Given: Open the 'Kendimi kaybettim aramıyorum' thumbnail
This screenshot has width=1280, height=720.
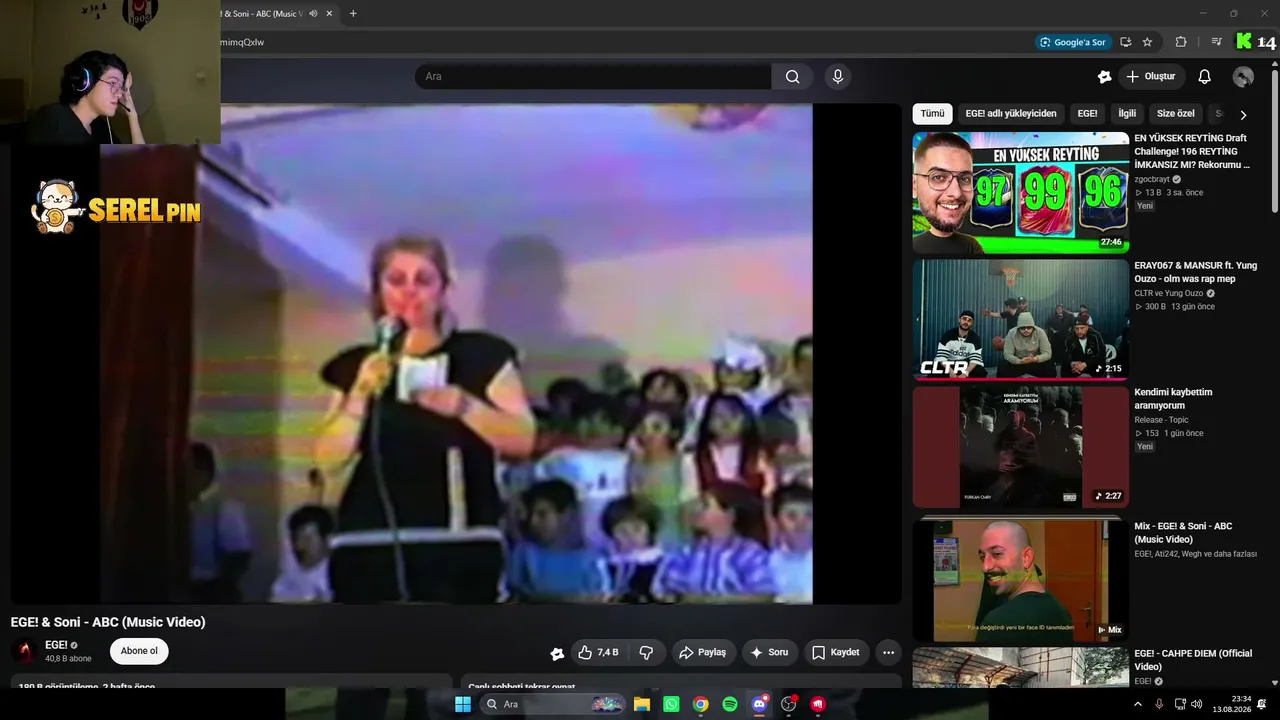Looking at the screenshot, I should 1021,447.
